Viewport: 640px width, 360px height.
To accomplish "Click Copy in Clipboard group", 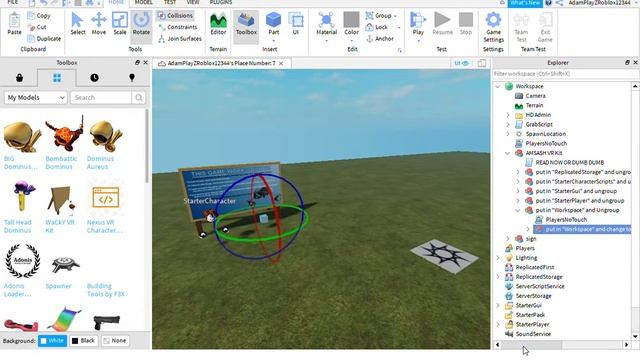I will [39, 16].
